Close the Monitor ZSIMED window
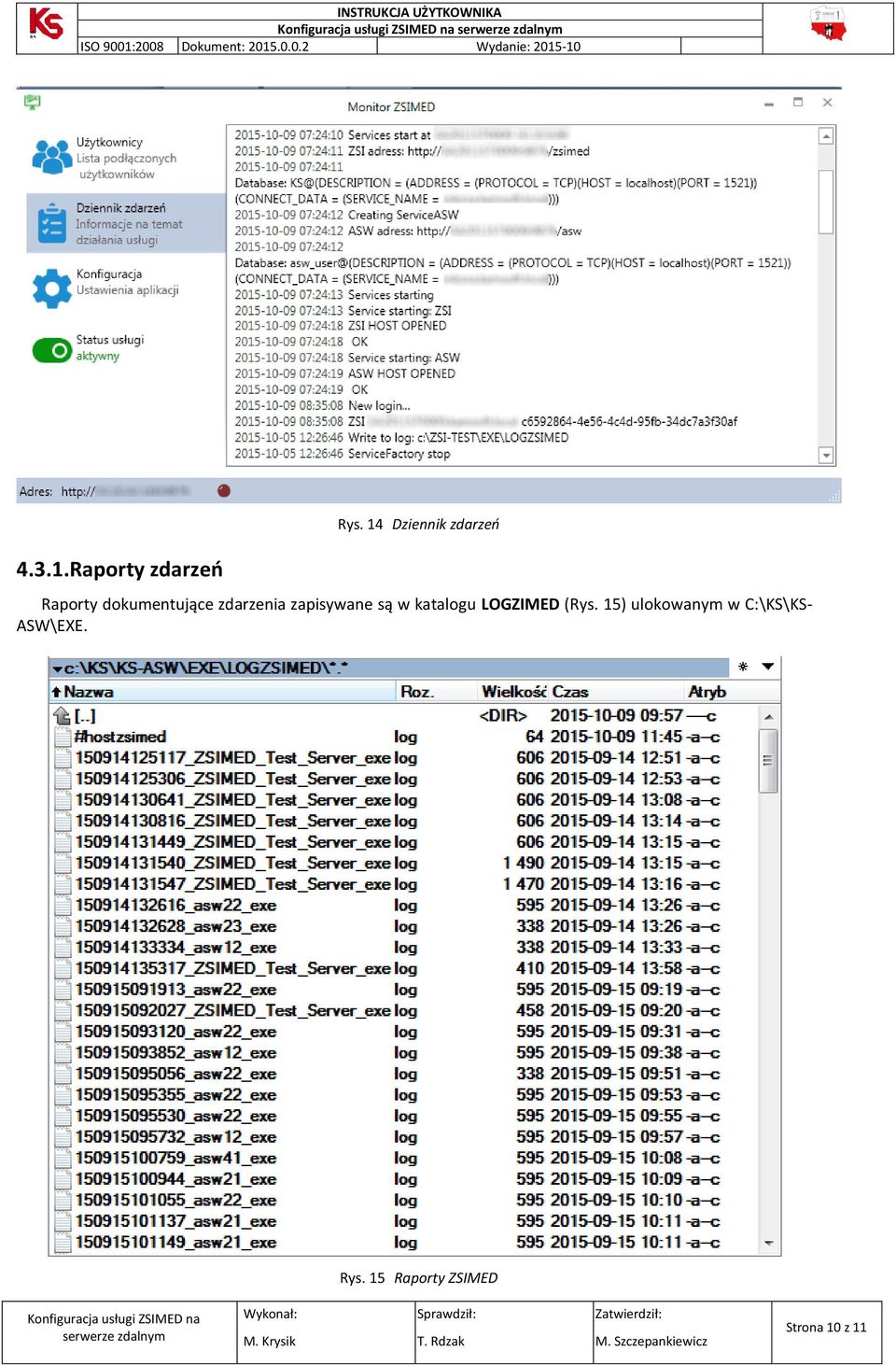The image size is (896, 1365). (827, 102)
